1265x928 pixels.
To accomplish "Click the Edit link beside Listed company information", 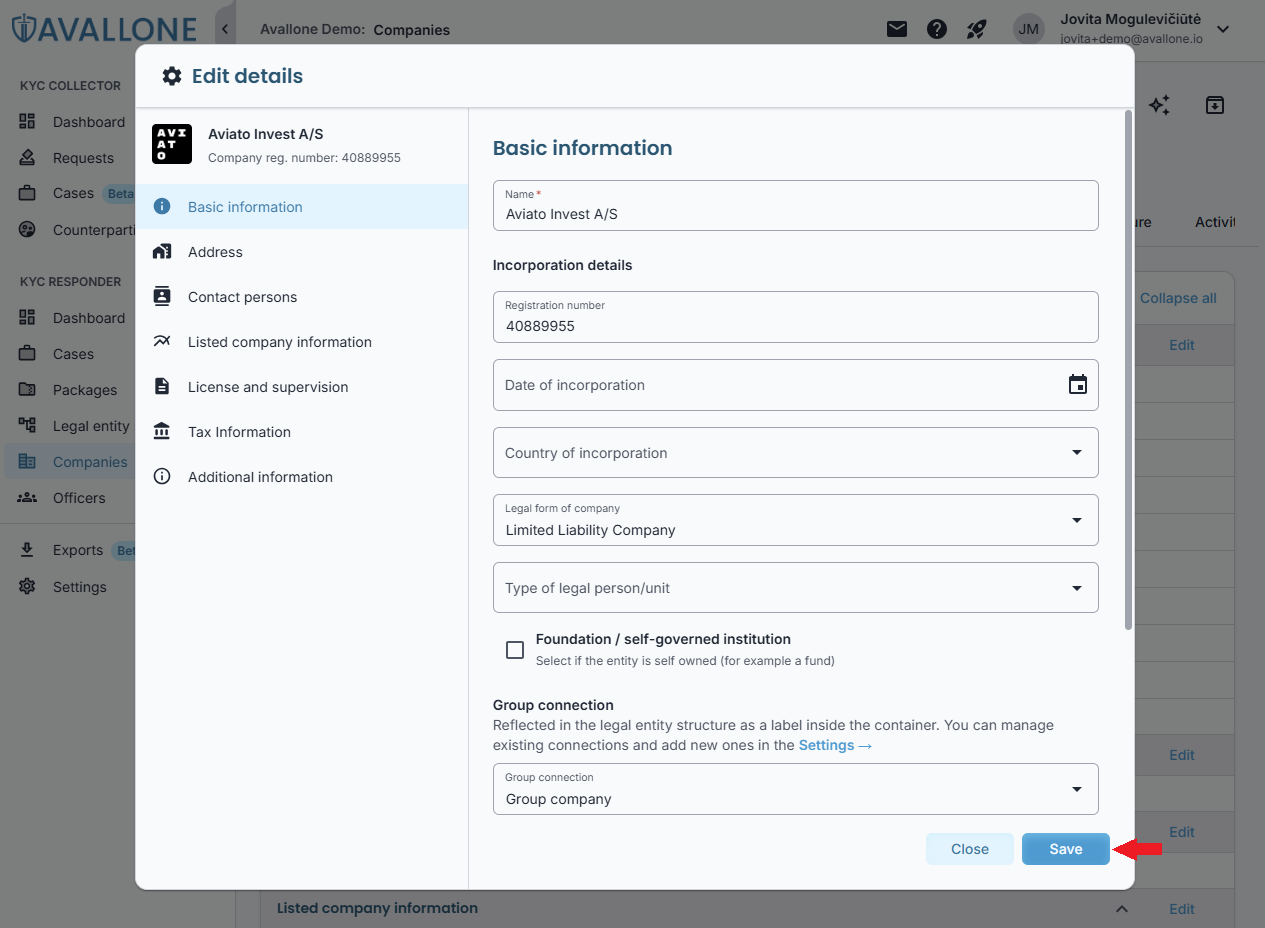I will click(1182, 909).
